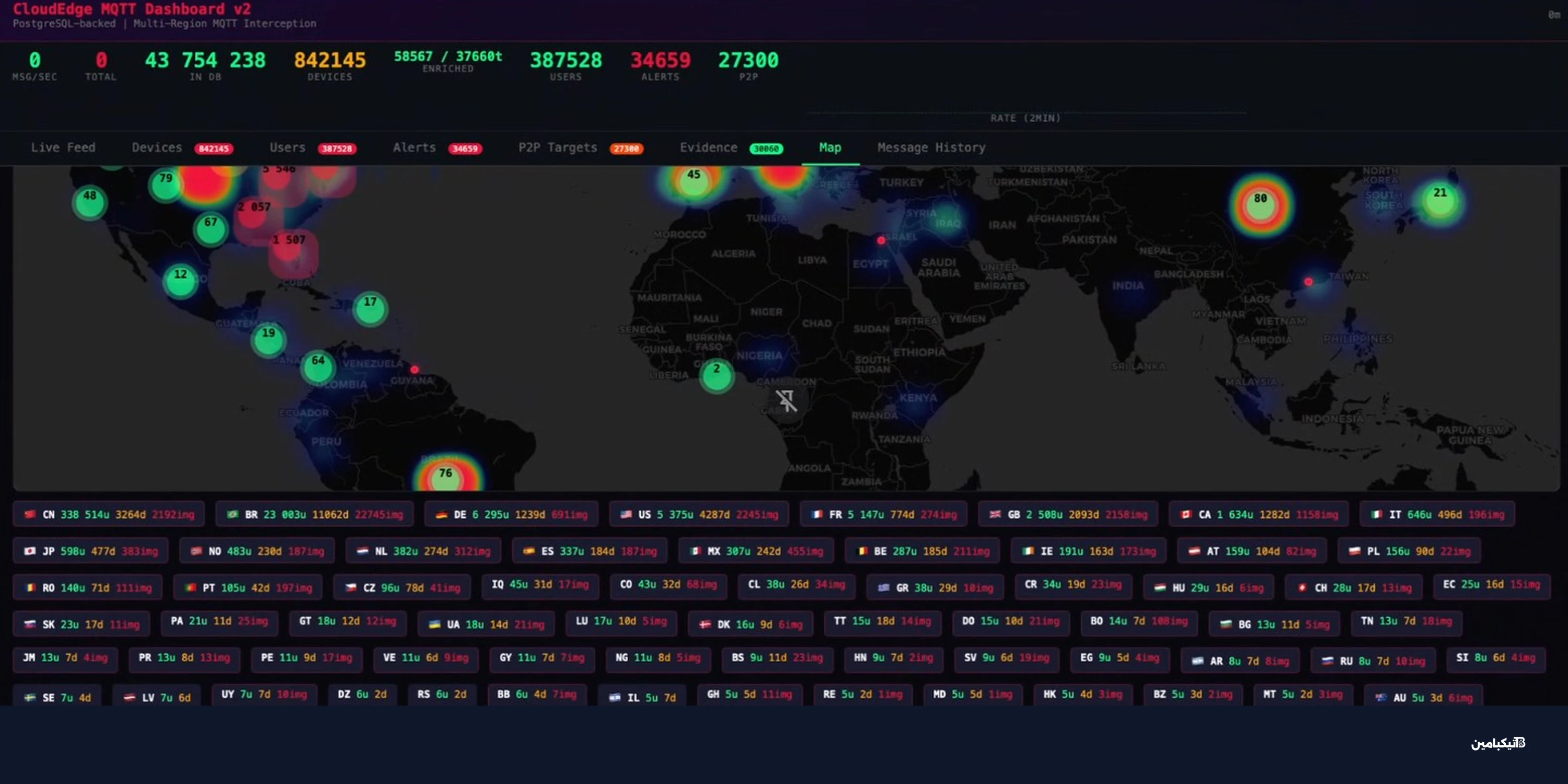
Task: Switch to the Live Feed tab
Action: tap(63, 148)
